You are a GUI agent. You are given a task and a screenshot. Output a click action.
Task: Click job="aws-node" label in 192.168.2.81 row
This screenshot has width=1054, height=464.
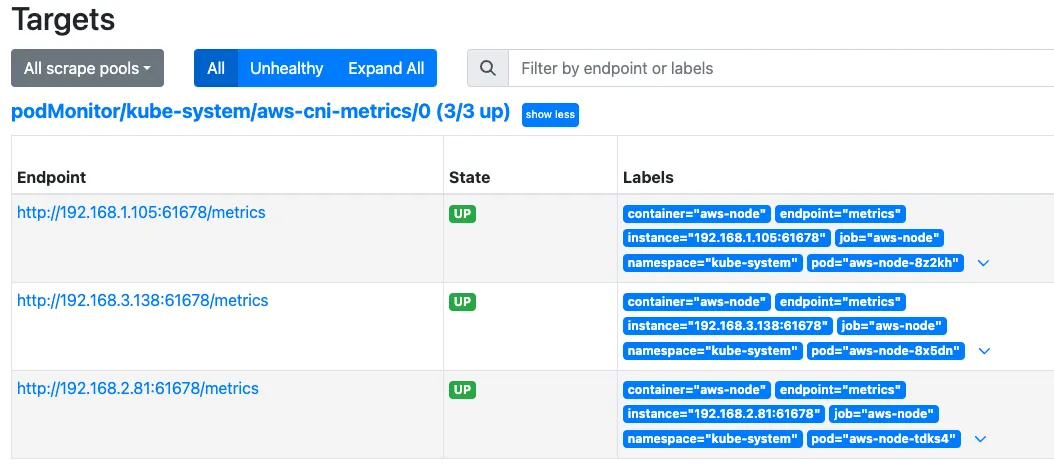click(x=883, y=414)
